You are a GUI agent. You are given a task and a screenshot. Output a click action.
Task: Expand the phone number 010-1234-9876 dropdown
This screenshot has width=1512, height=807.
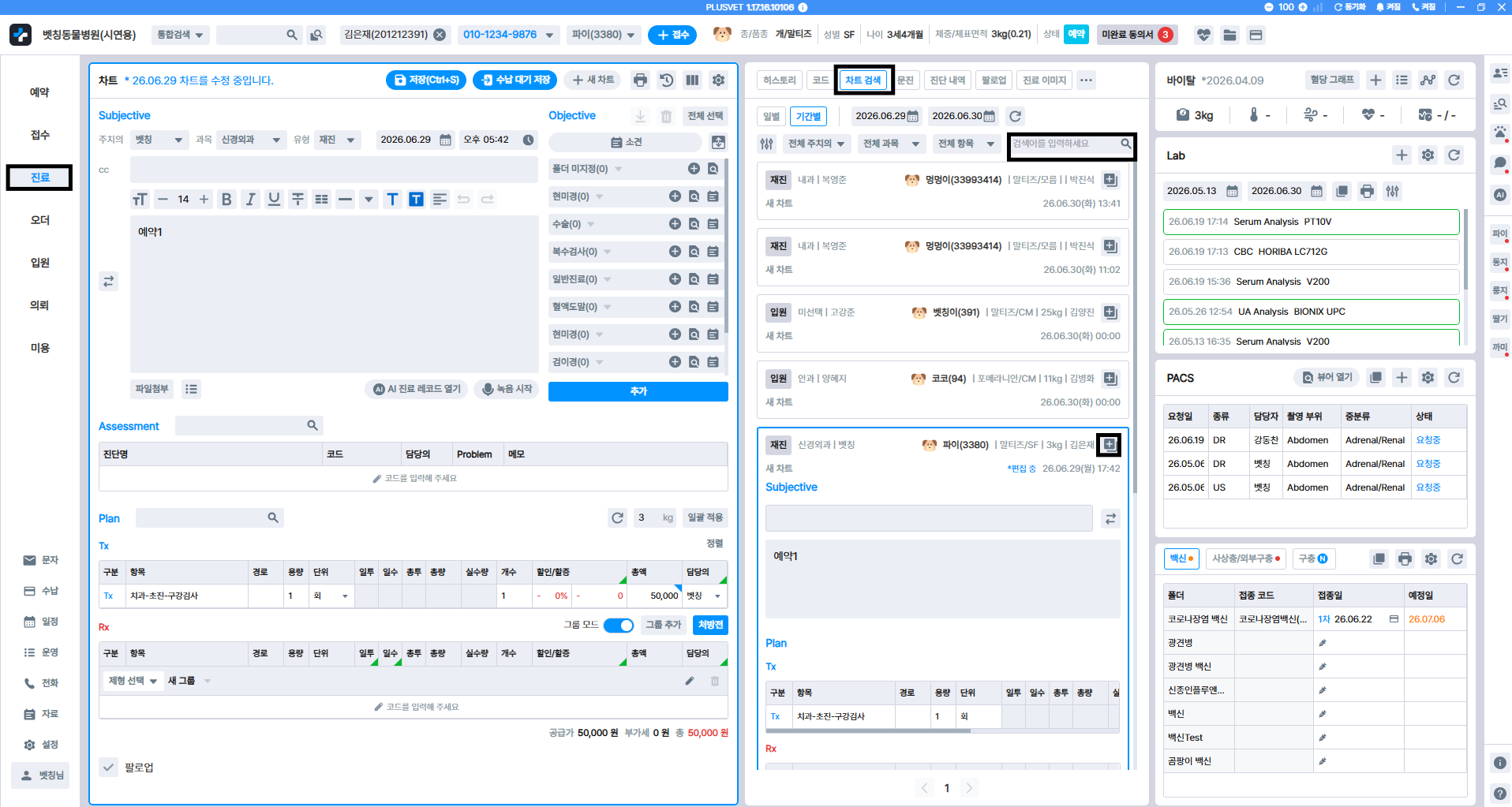(x=549, y=35)
